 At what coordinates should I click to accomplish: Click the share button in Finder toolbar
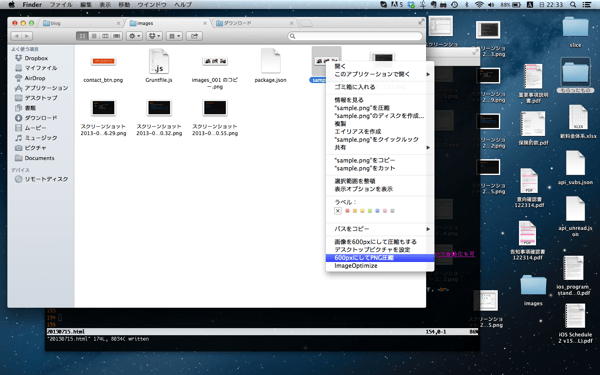tap(194, 36)
